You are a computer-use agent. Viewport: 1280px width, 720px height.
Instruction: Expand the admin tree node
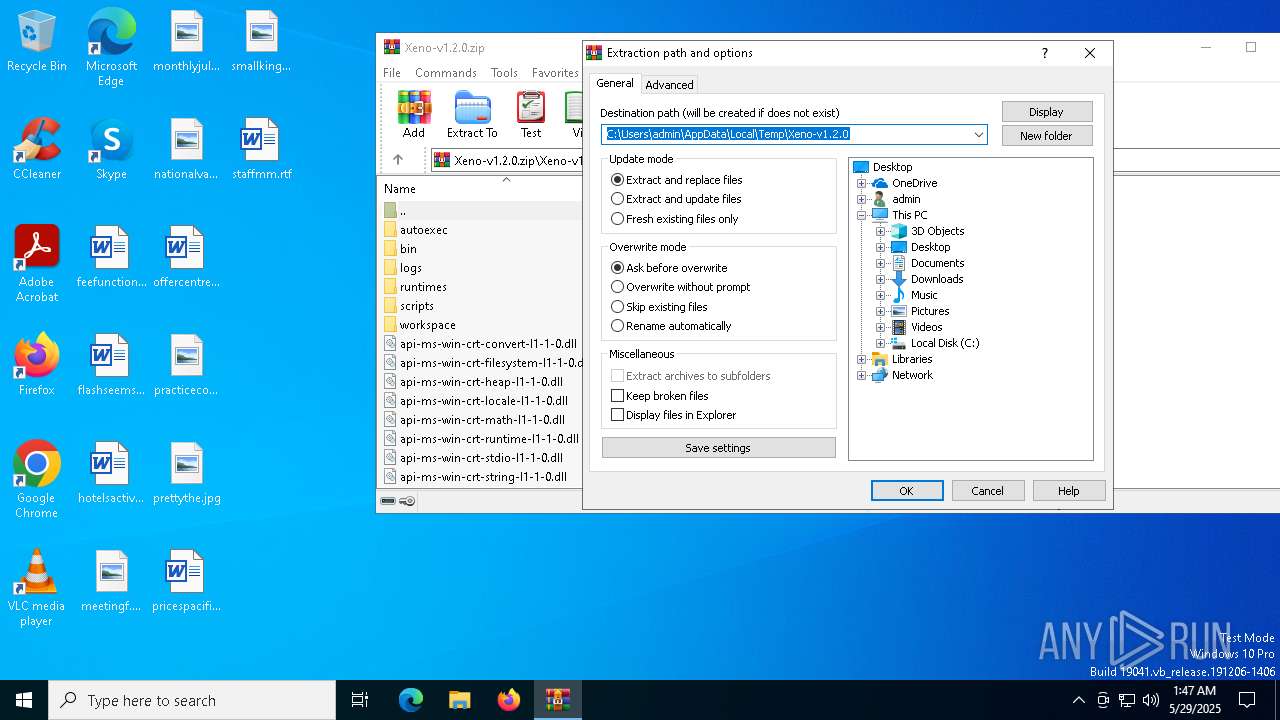pos(861,200)
